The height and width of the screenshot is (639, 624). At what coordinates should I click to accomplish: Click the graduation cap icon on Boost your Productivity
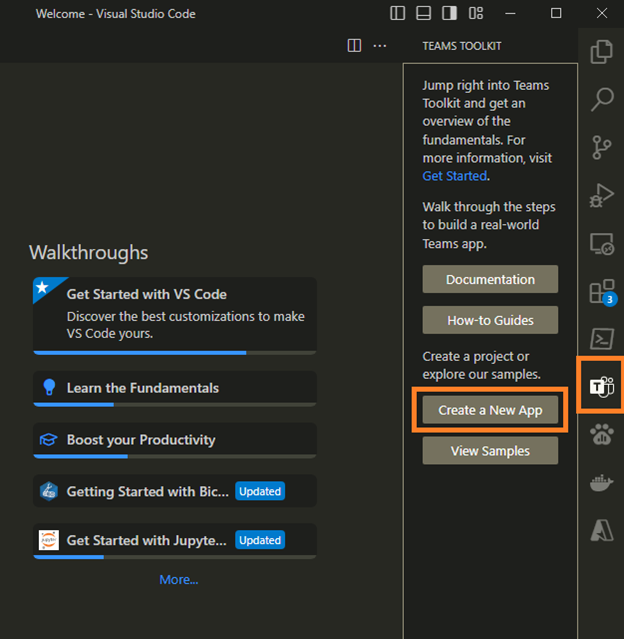[x=49, y=439]
